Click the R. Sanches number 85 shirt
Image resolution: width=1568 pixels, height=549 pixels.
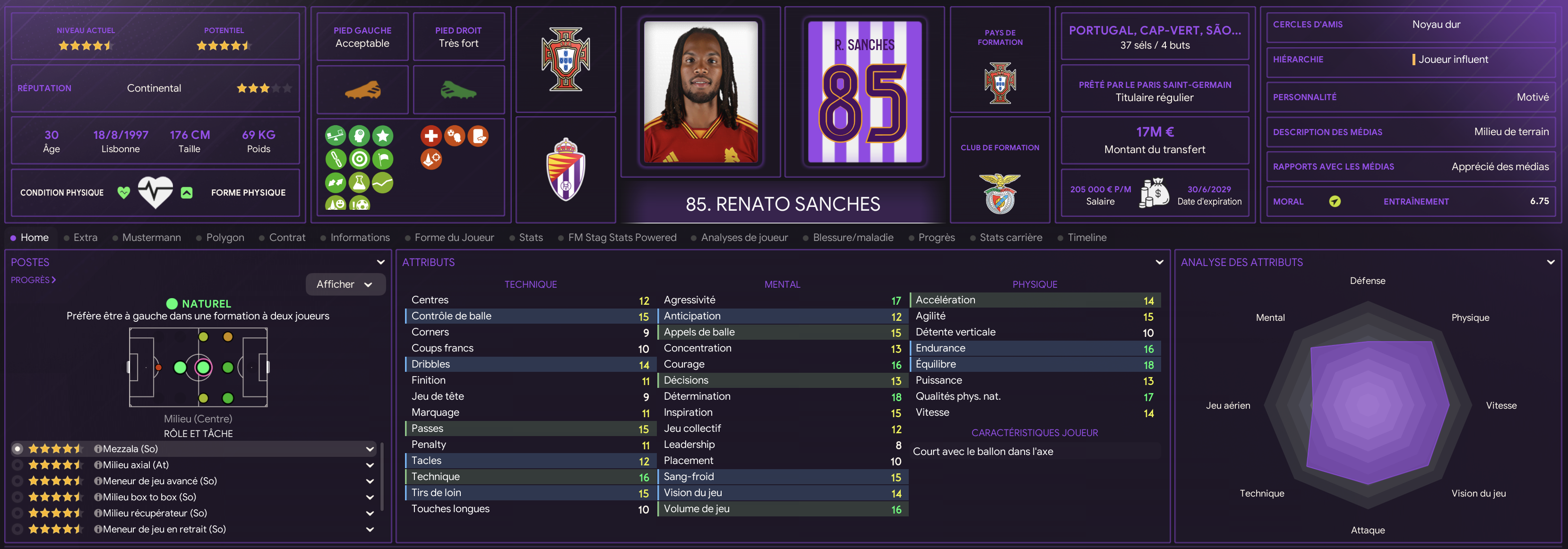coord(864,92)
